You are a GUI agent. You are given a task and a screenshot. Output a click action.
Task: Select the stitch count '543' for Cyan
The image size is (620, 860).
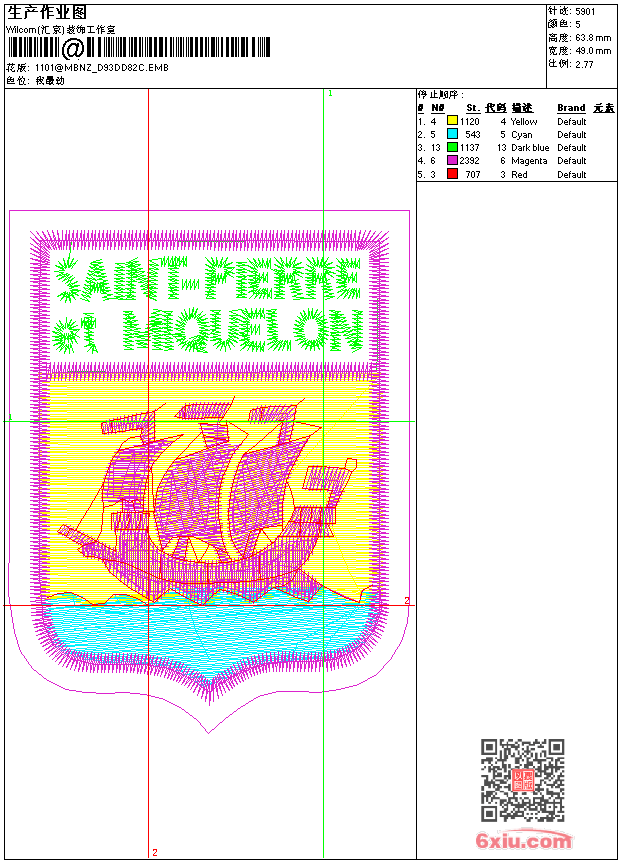pos(472,134)
